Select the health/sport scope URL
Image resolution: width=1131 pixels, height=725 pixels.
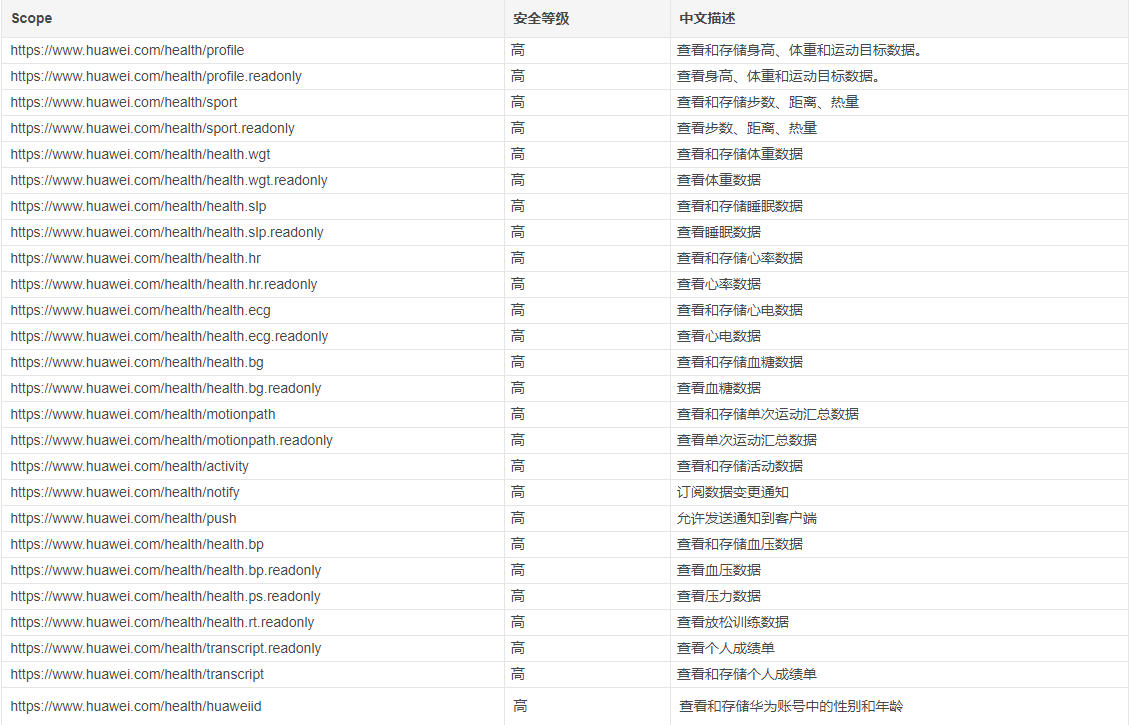[124, 102]
